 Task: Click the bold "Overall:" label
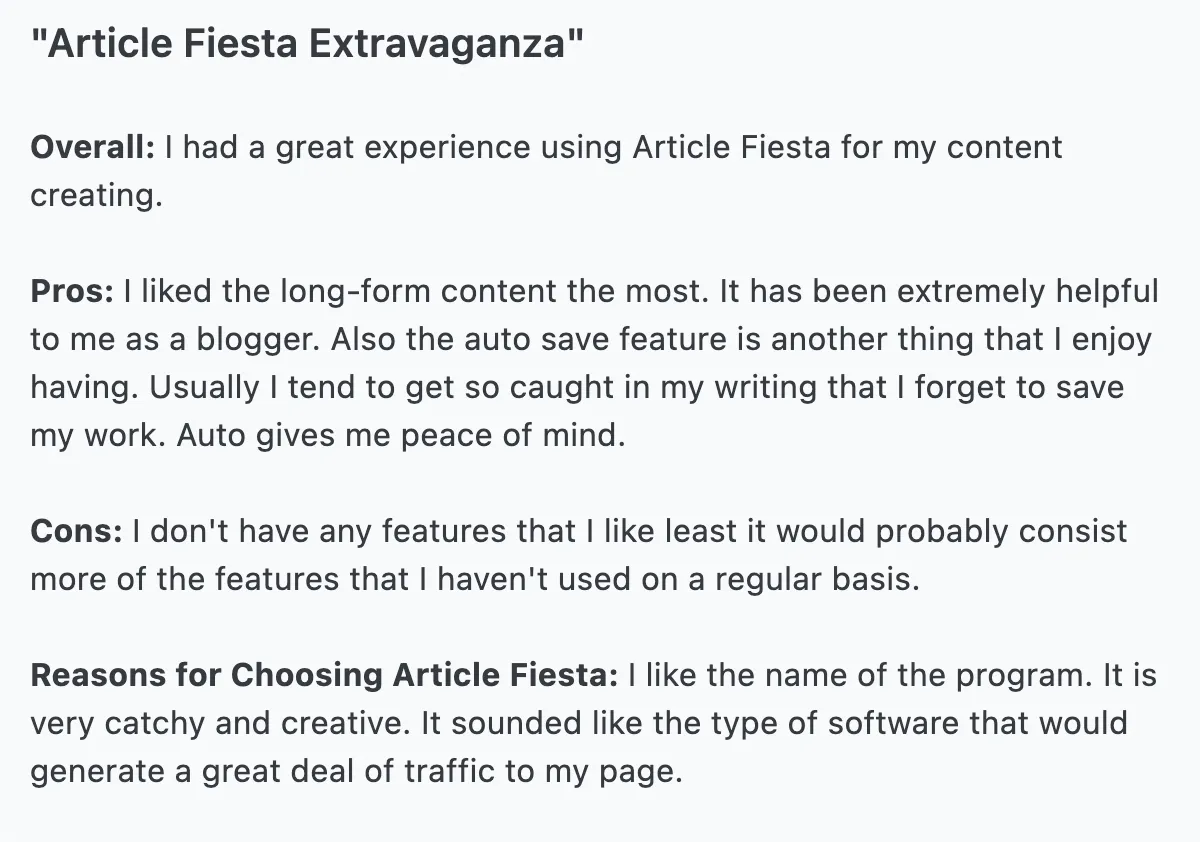click(93, 148)
